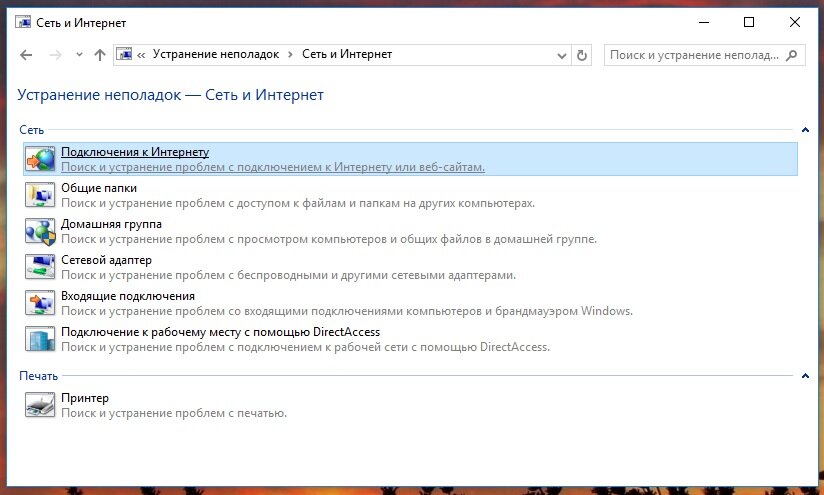Refresh the address bar location

581,55
